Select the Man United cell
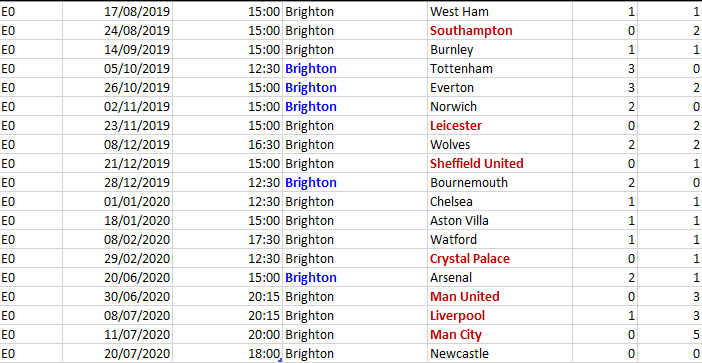 click(x=500, y=297)
